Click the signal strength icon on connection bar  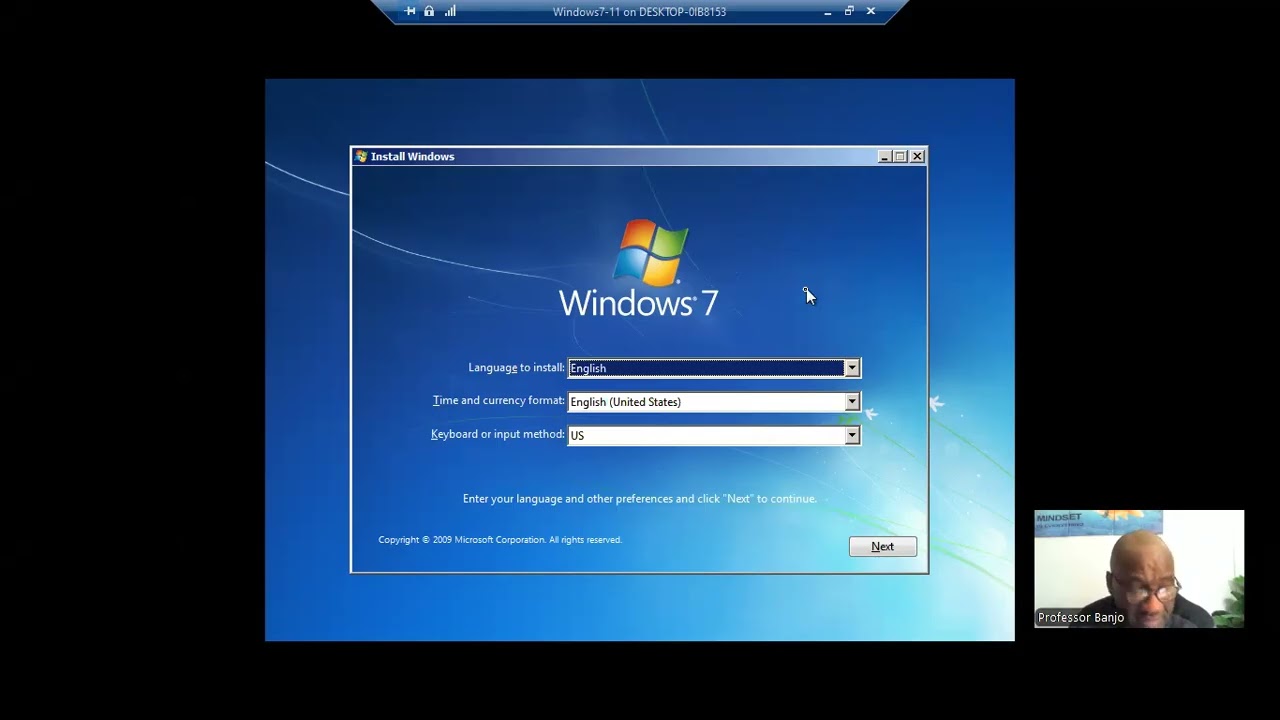click(450, 11)
